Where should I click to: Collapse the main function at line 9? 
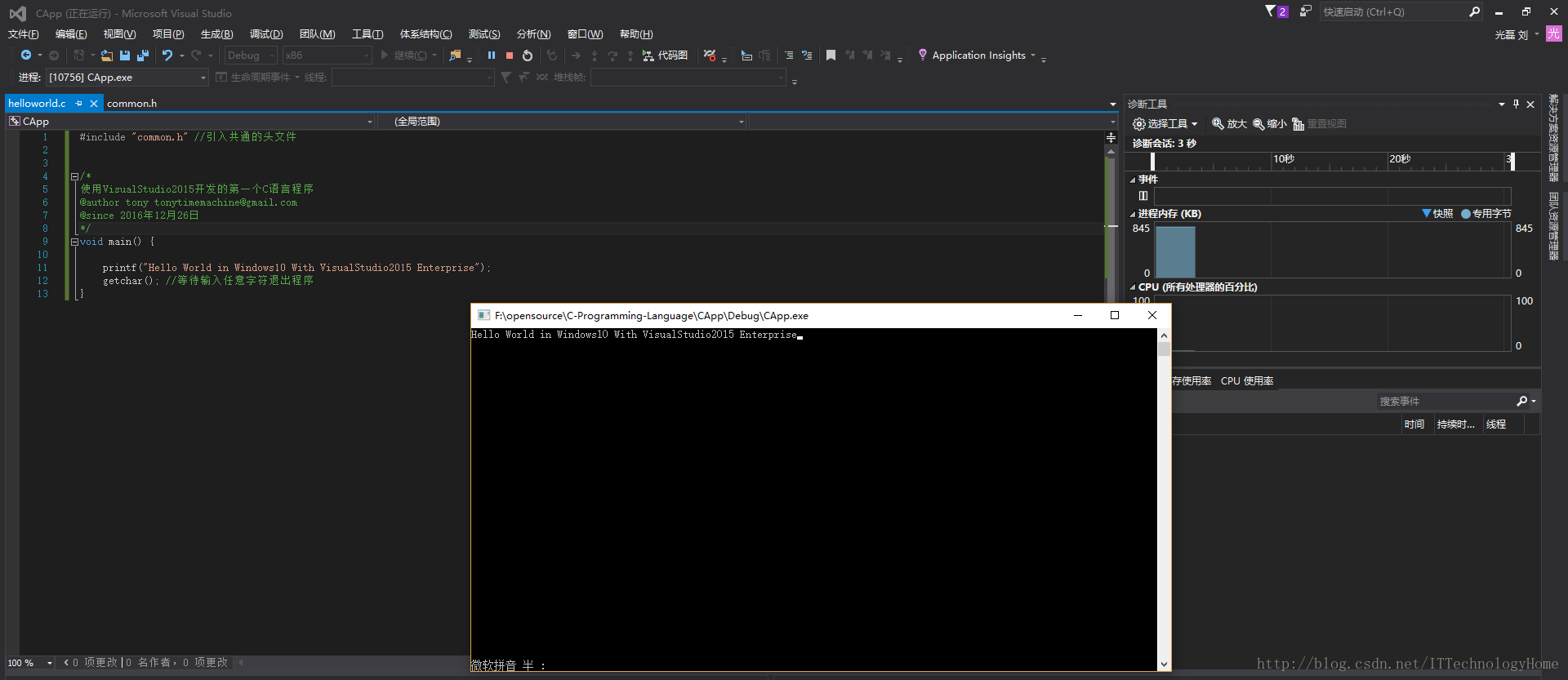tap(74, 242)
